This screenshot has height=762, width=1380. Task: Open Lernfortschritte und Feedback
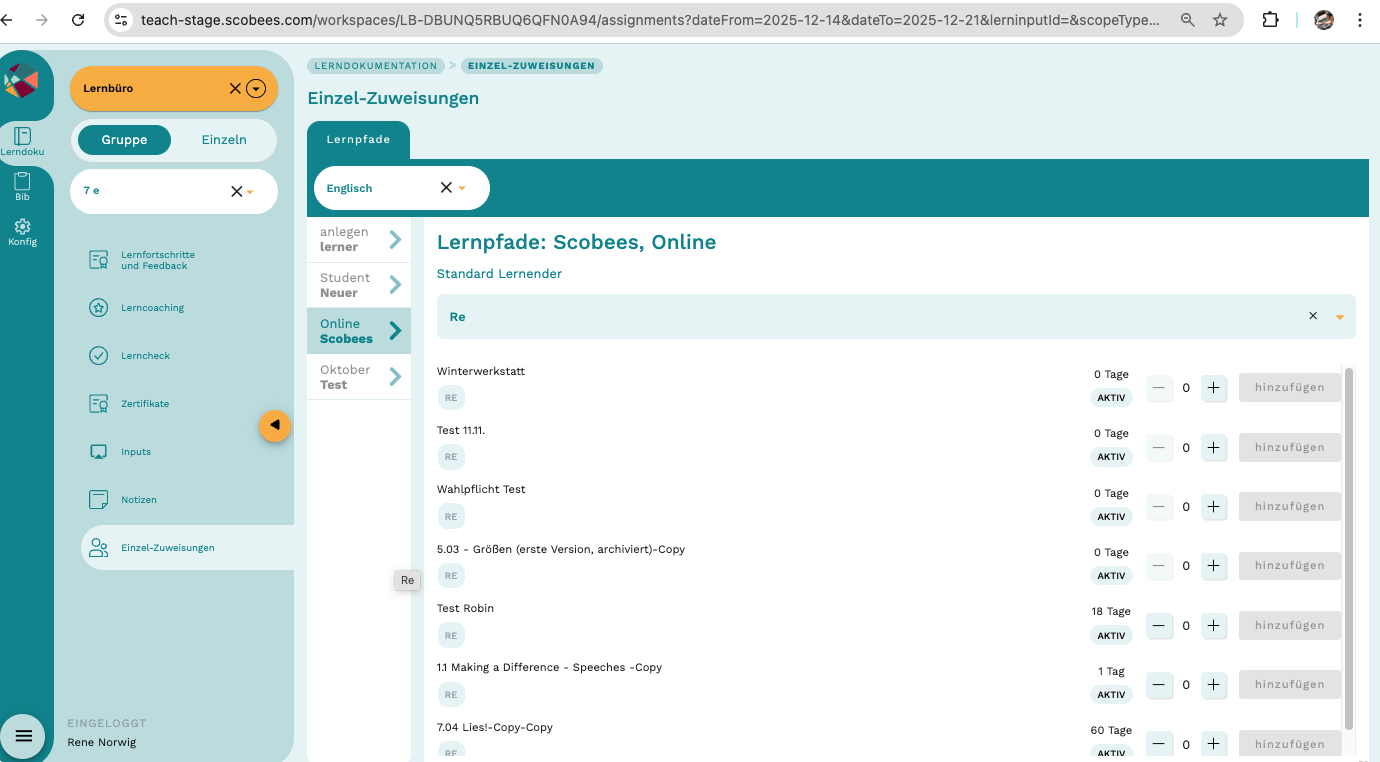(x=157, y=260)
